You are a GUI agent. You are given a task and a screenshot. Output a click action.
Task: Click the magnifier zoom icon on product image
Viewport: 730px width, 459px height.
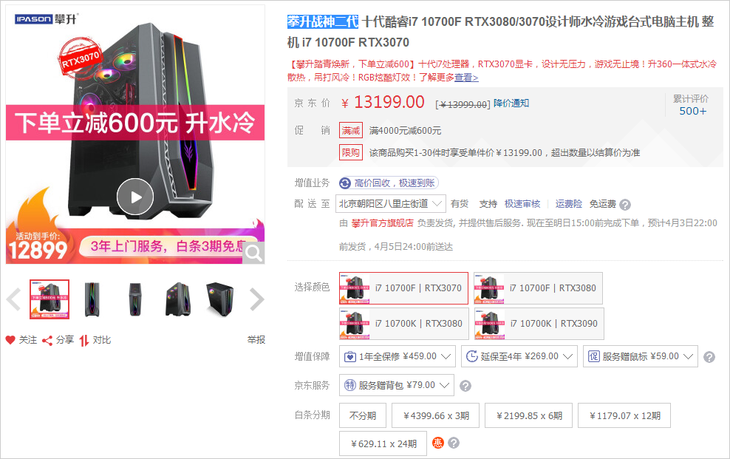pyautogui.click(x=254, y=253)
